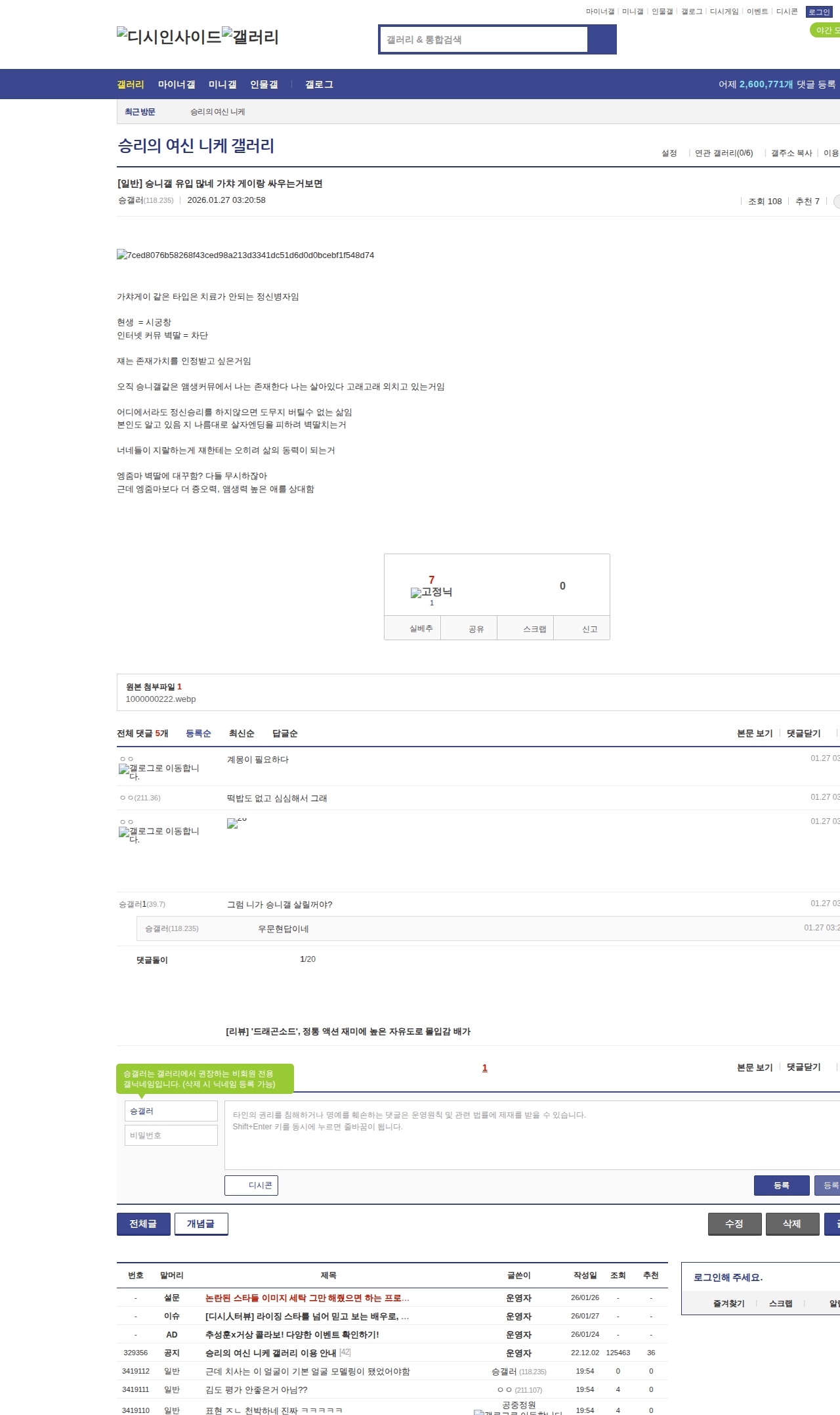The height and width of the screenshot is (1415, 840).
Task: Sort comments by 최신순
Action: (x=241, y=733)
